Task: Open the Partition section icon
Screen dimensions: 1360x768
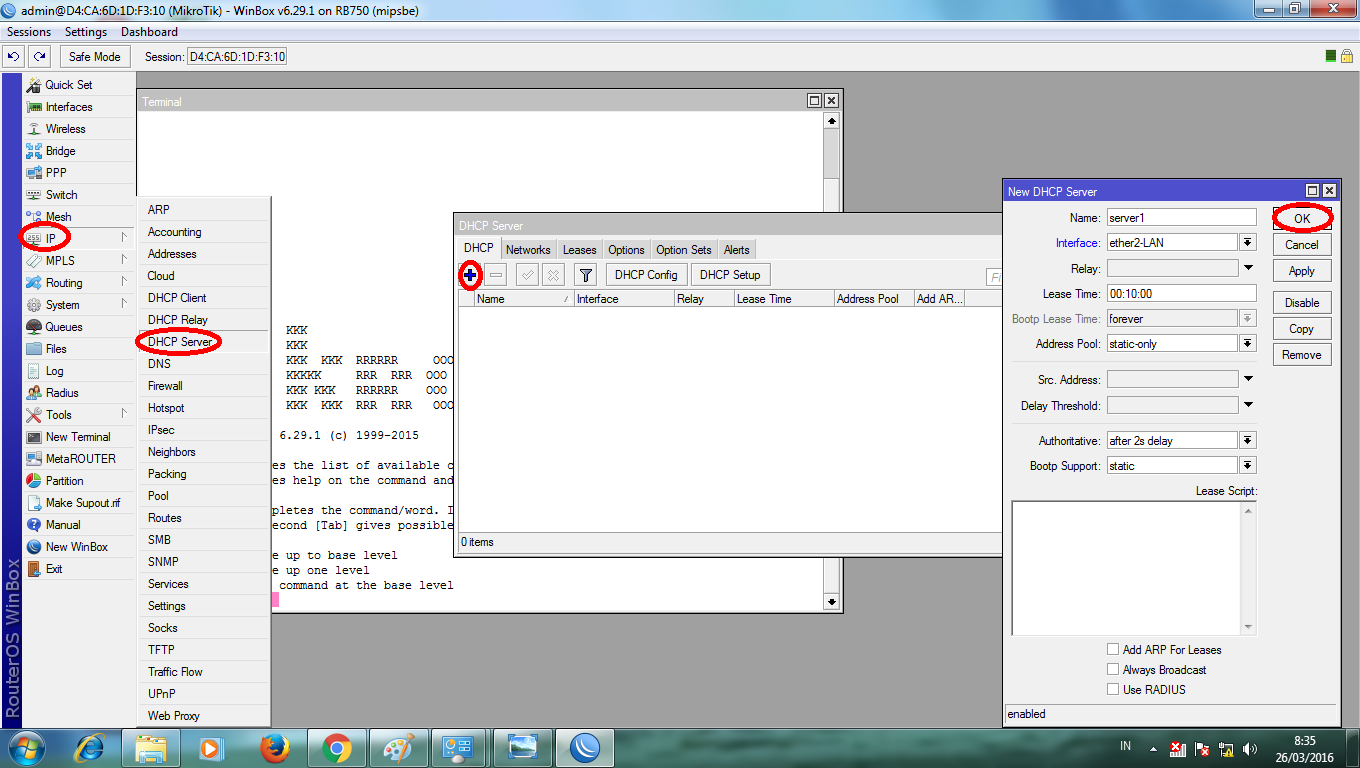Action: point(34,481)
